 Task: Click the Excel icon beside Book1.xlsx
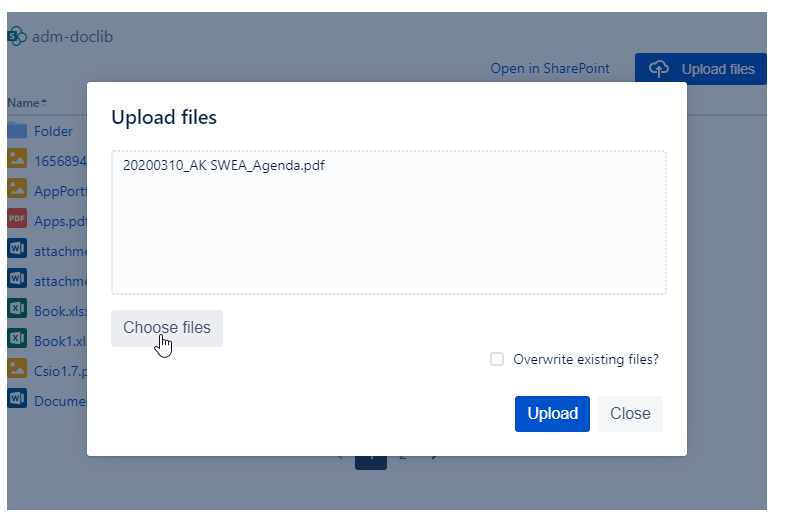click(x=17, y=339)
